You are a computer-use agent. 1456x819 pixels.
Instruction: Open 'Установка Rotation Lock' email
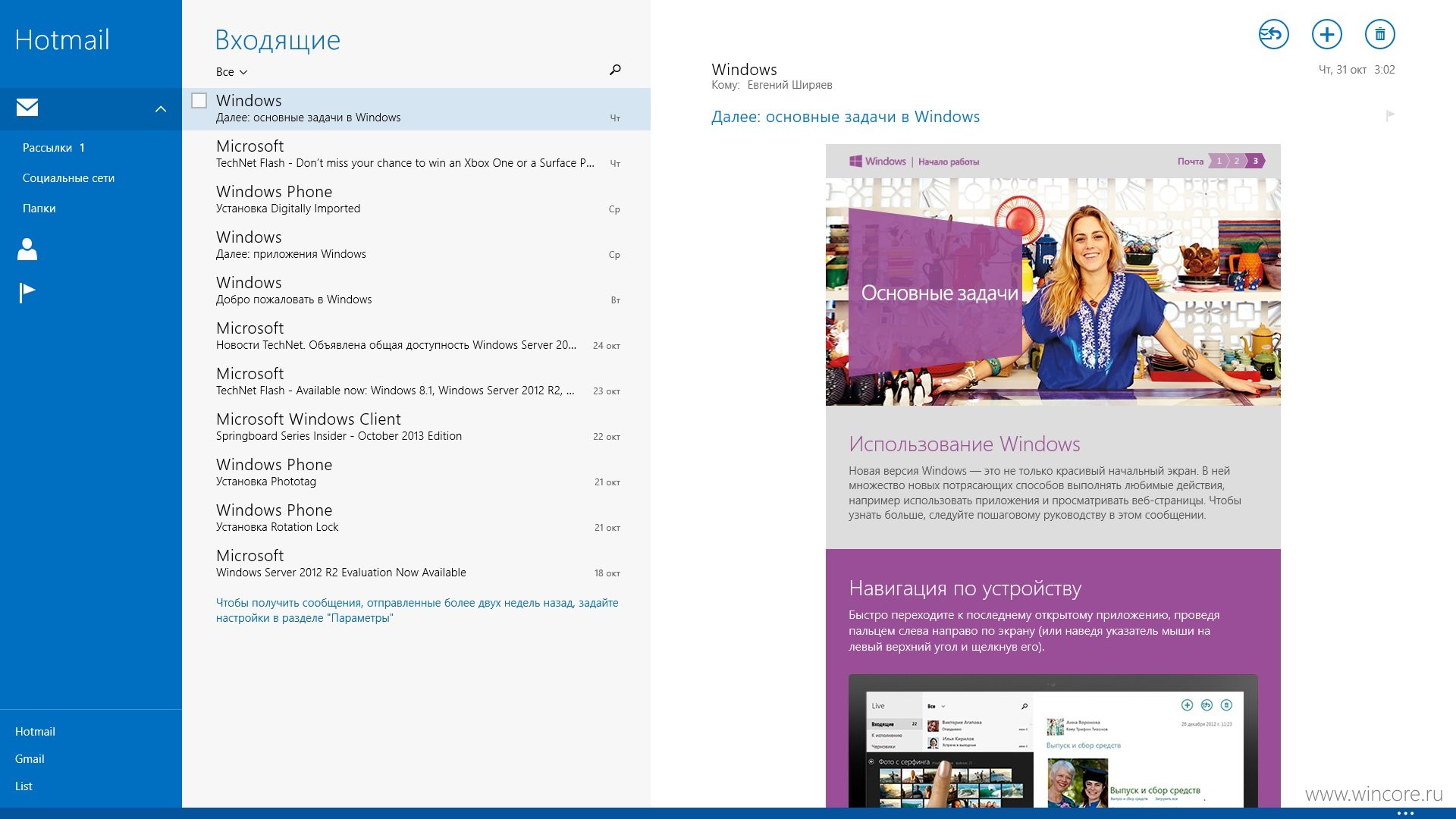click(416, 518)
